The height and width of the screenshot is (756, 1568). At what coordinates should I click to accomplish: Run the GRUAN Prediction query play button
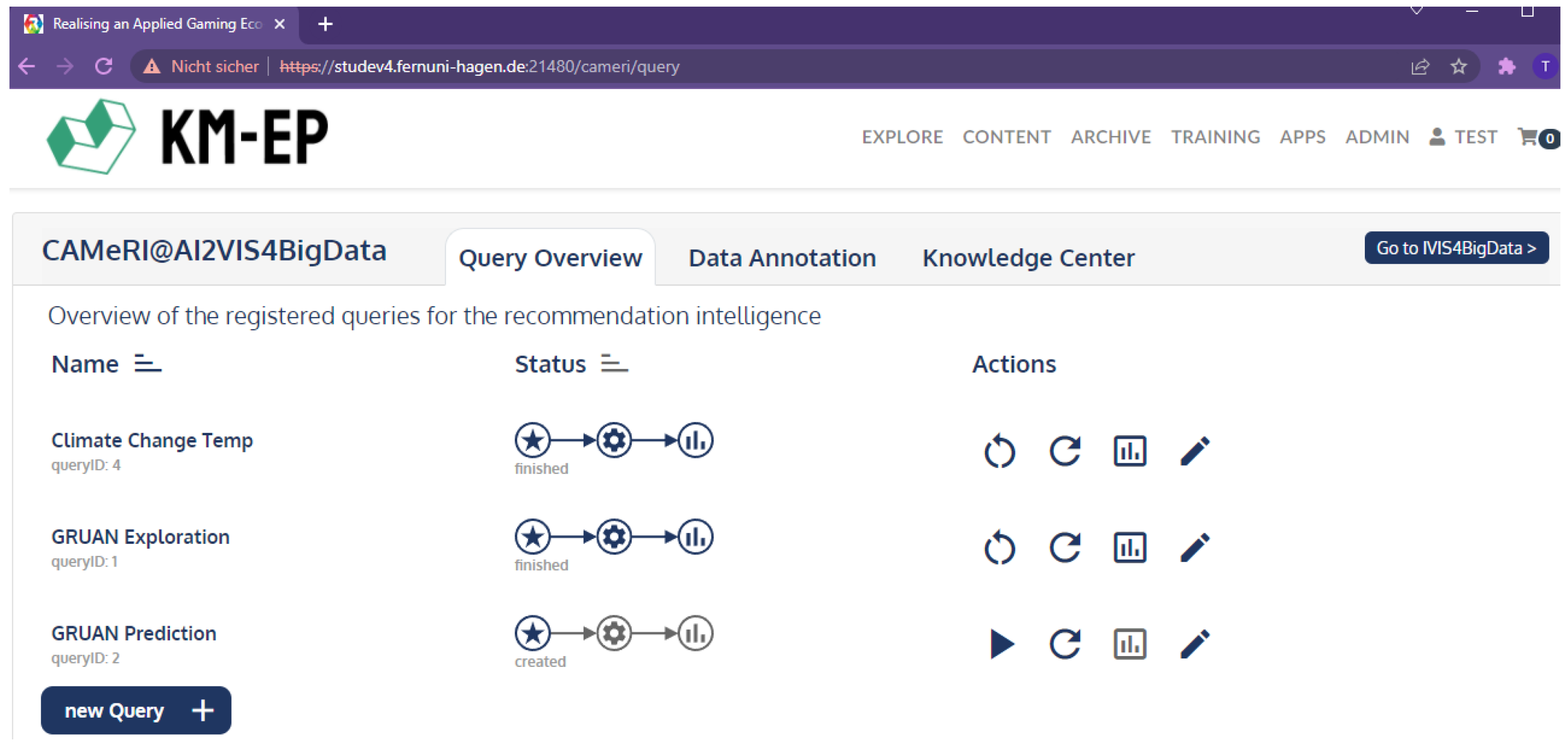[1001, 644]
